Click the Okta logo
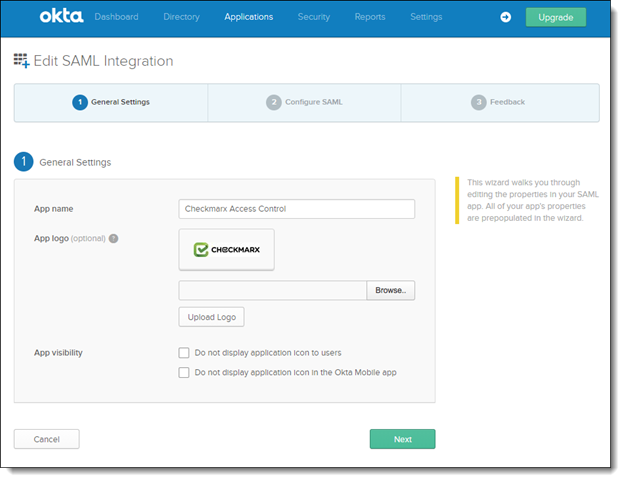The width and height of the screenshot is (624, 481). click(61, 16)
